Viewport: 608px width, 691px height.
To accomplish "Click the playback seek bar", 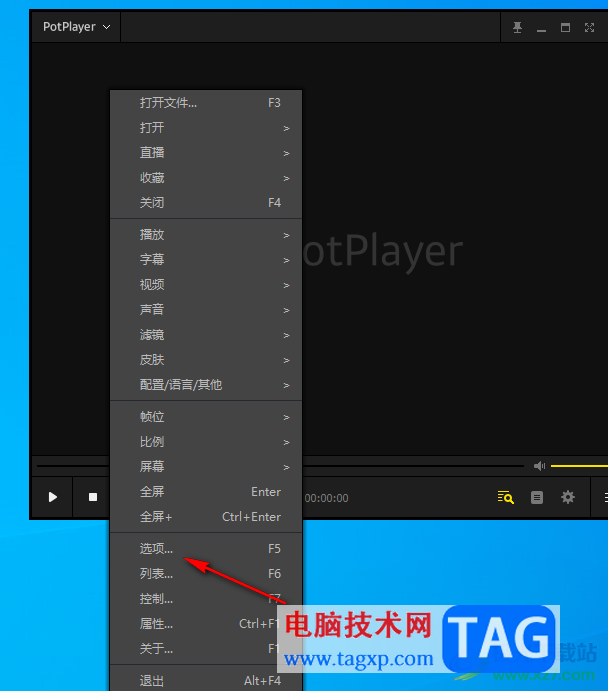I will pos(413,466).
